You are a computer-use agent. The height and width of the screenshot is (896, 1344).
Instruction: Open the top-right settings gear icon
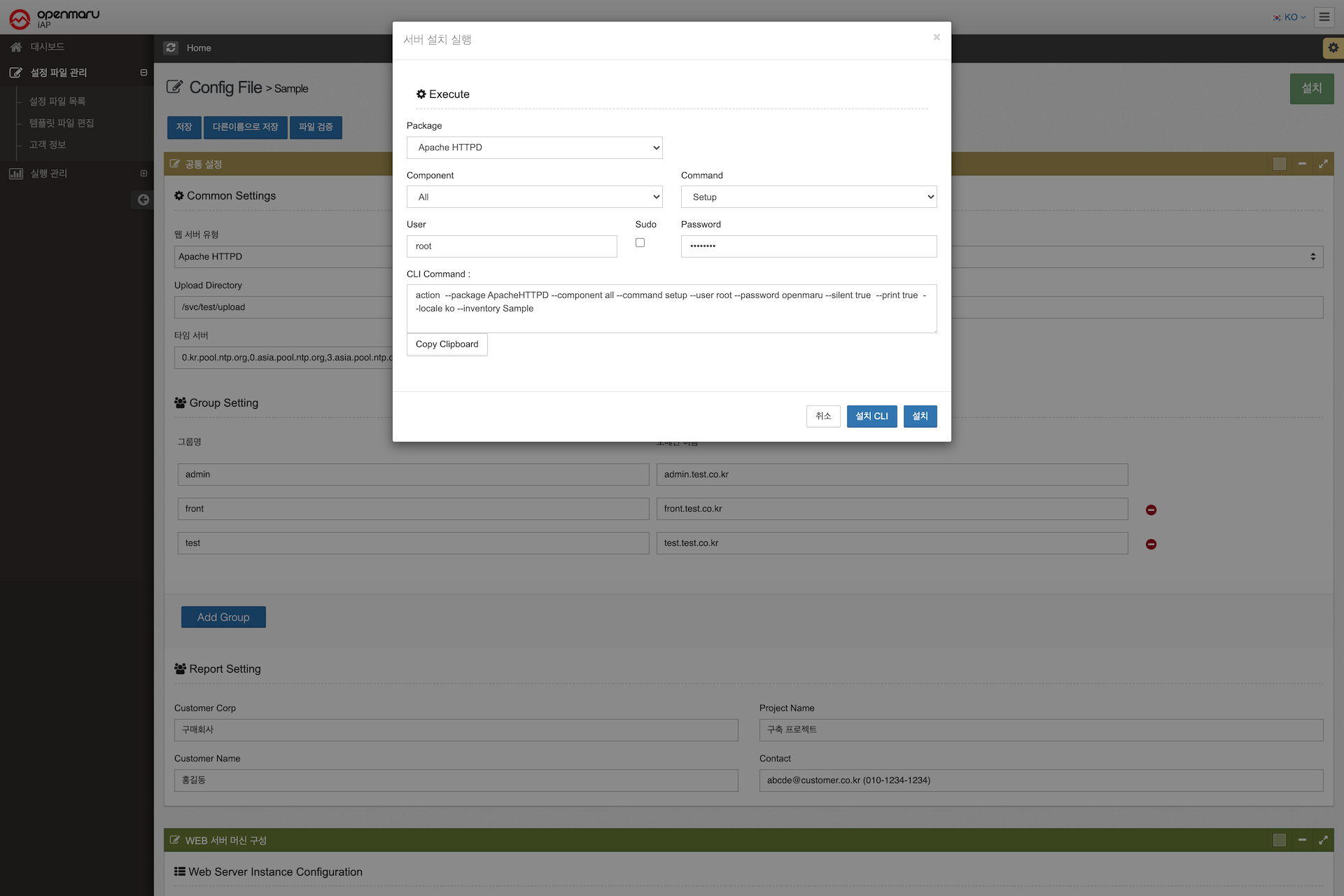tap(1333, 48)
